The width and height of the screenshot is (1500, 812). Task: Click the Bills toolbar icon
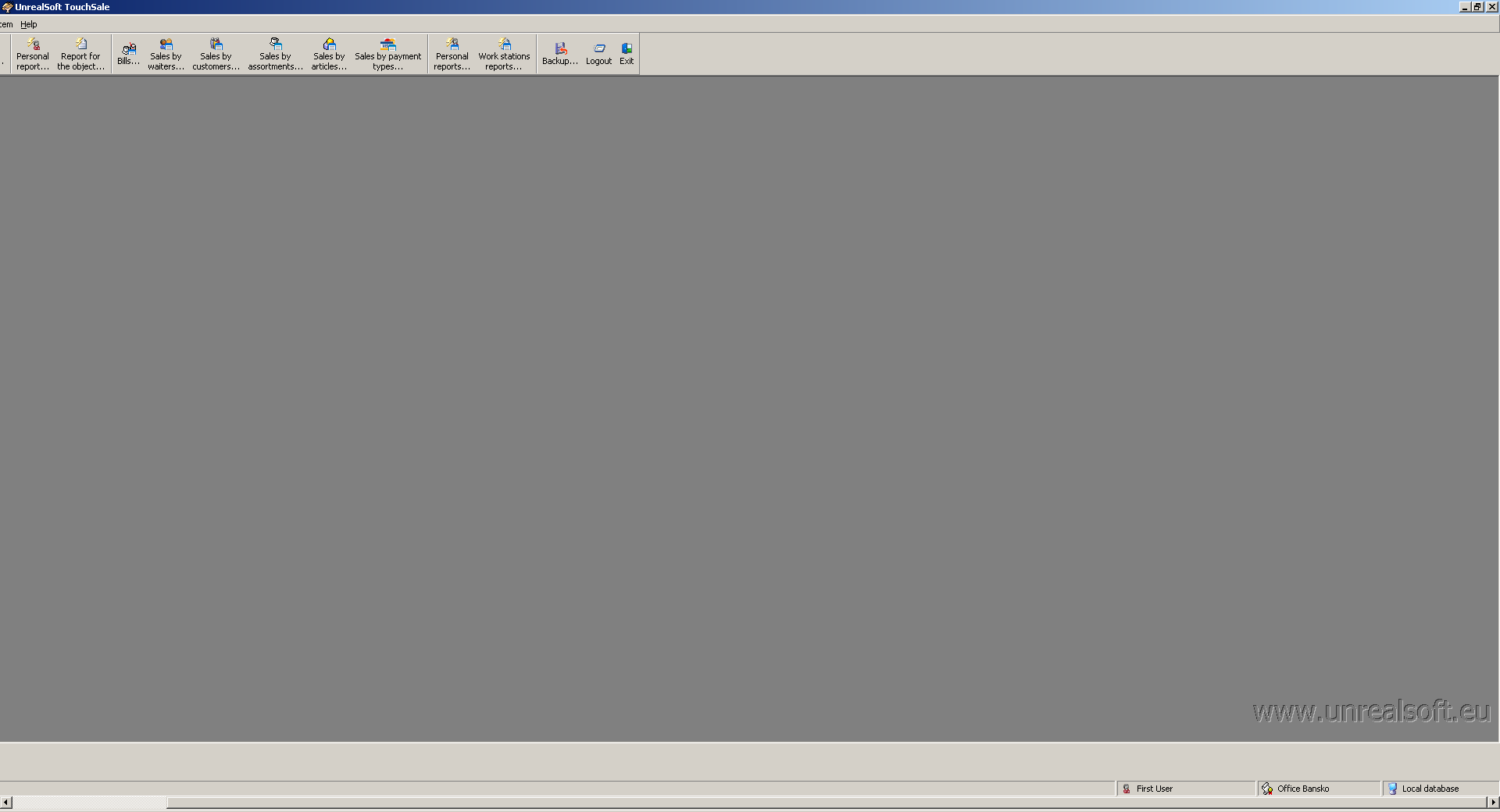click(x=128, y=54)
